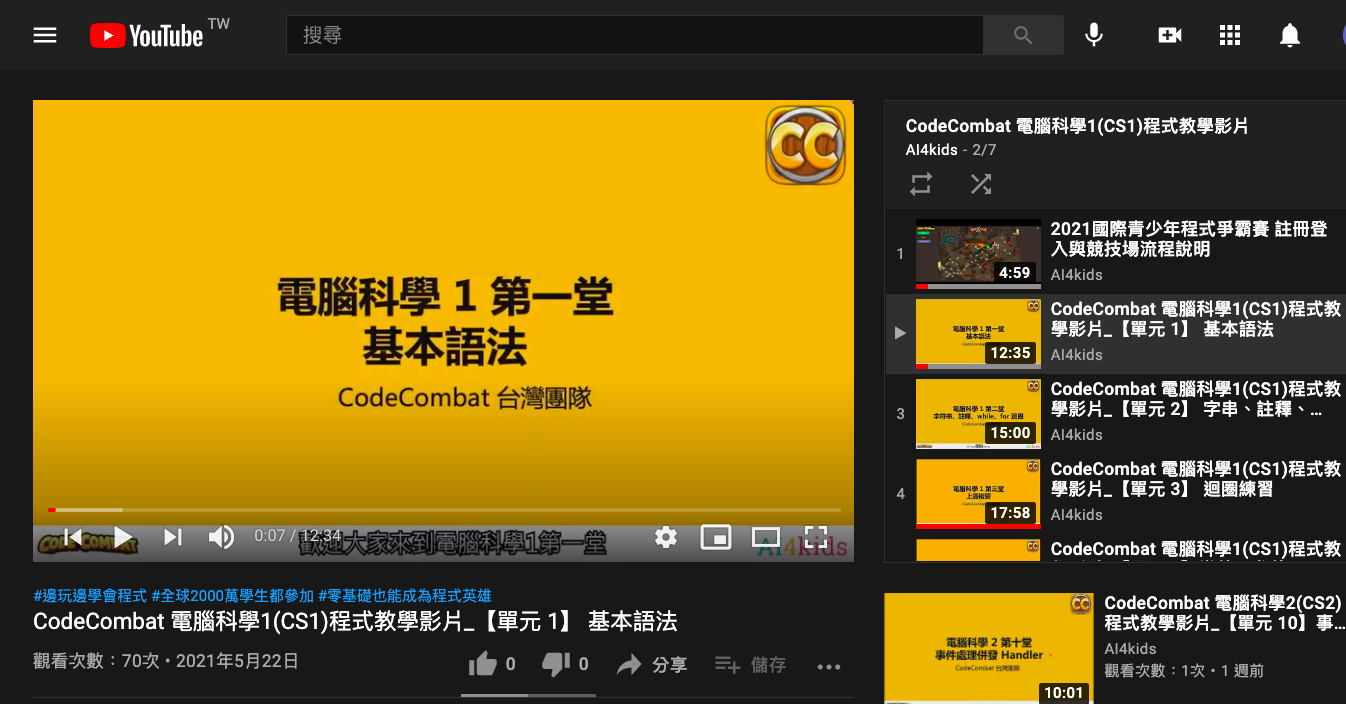Open thumbnail of the 12:35 video
The image size is (1346, 704).
tap(978, 334)
